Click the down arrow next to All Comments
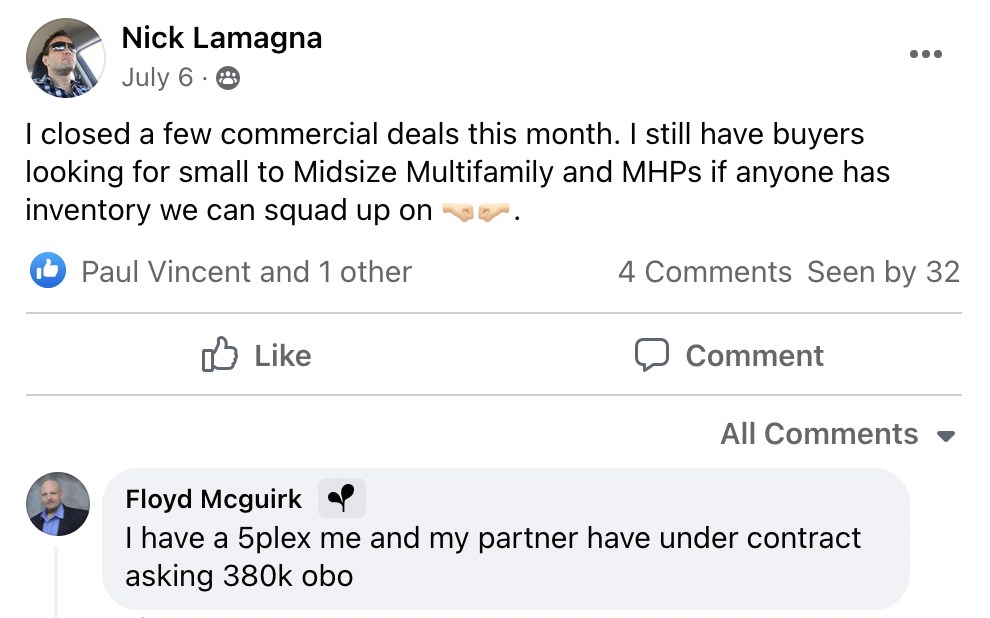The width and height of the screenshot is (990, 618). tap(946, 436)
